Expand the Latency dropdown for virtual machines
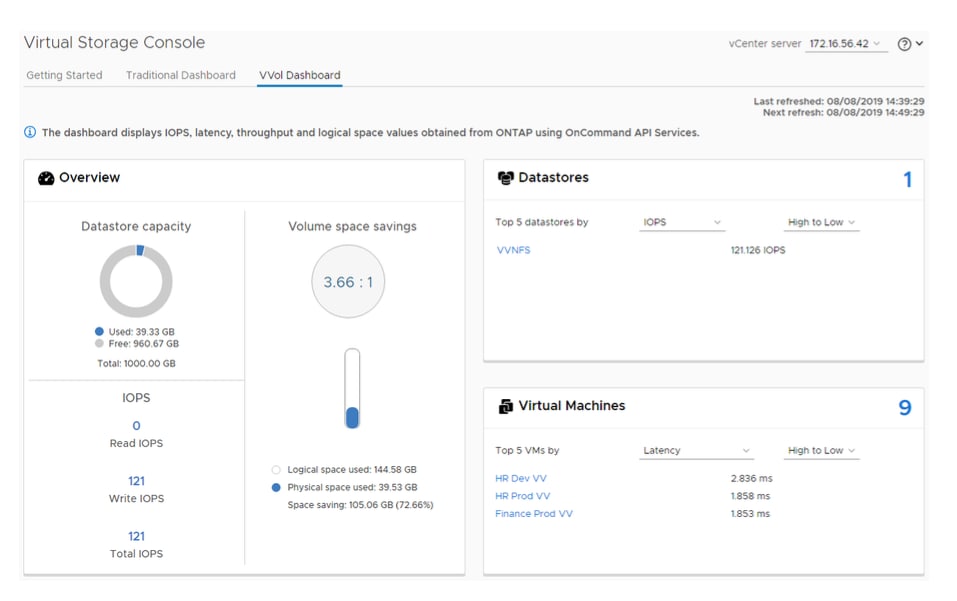This screenshot has width=957, height=601. [x=696, y=451]
